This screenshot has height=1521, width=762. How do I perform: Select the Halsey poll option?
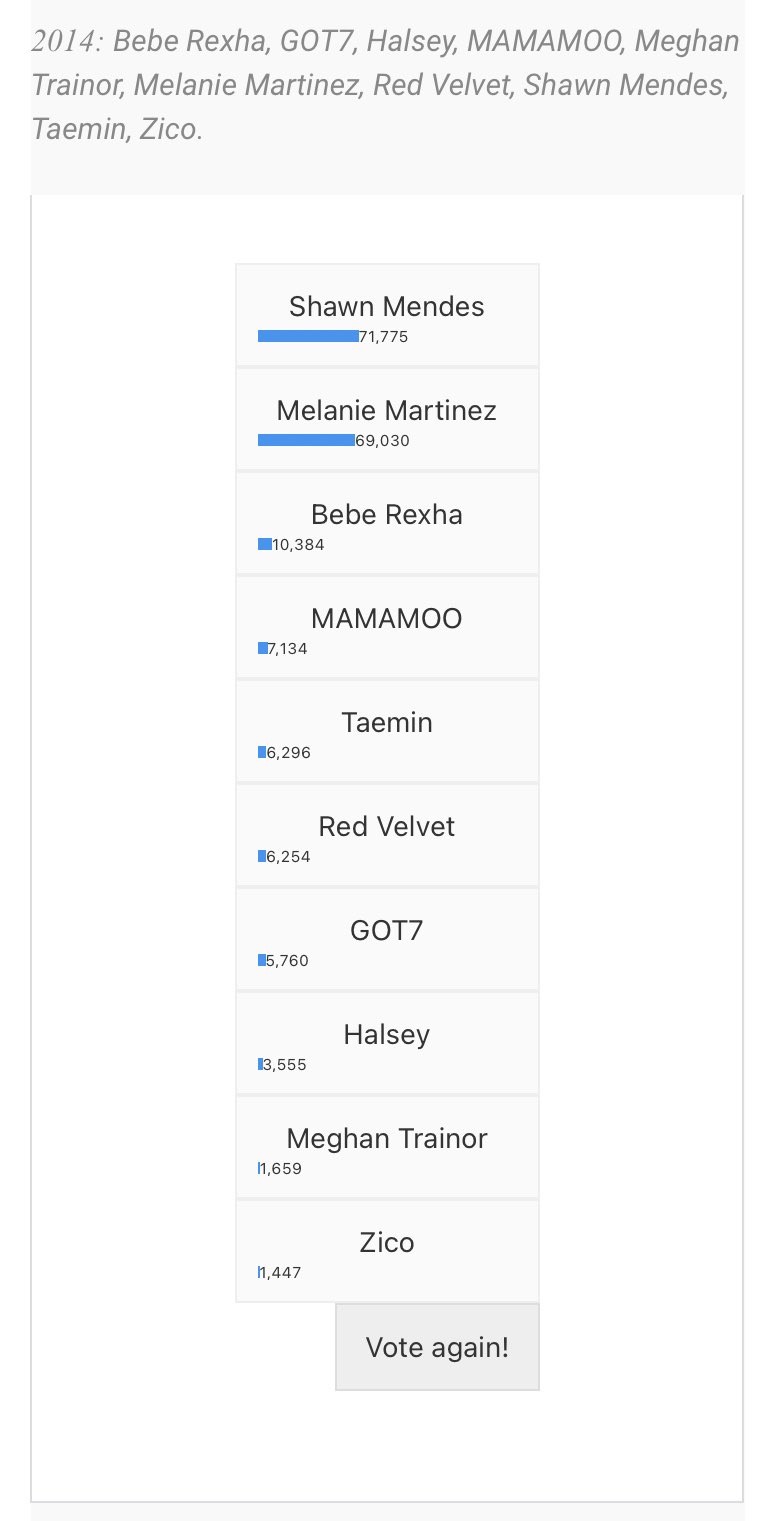click(x=387, y=1043)
